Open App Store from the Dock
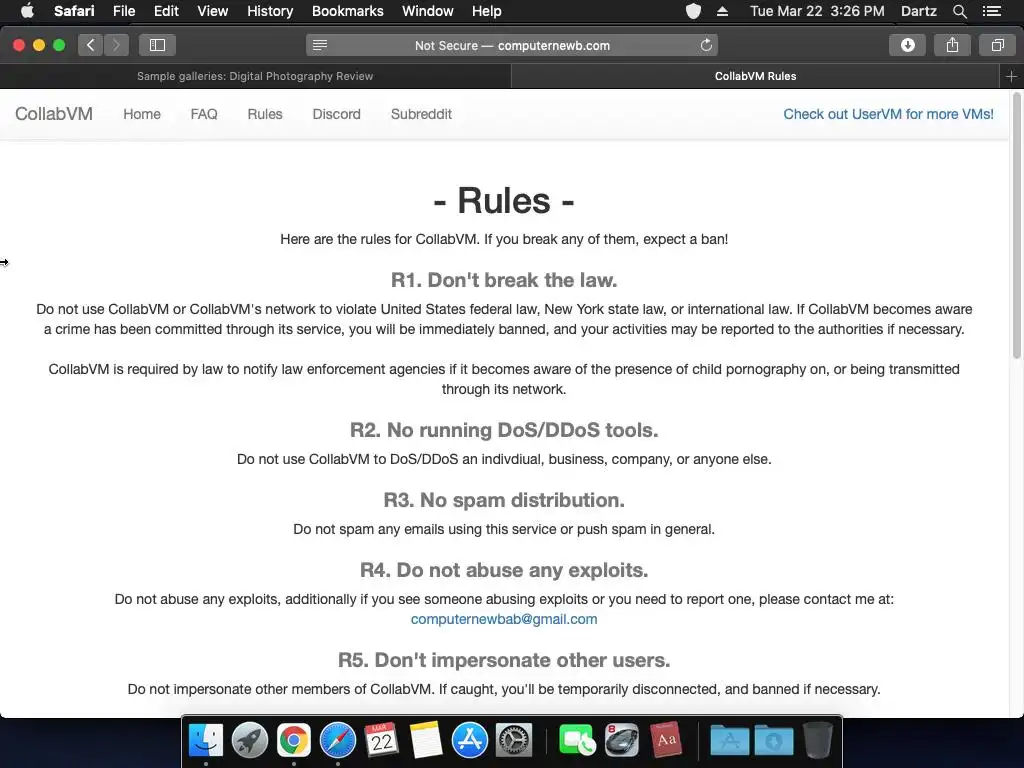 click(470, 741)
